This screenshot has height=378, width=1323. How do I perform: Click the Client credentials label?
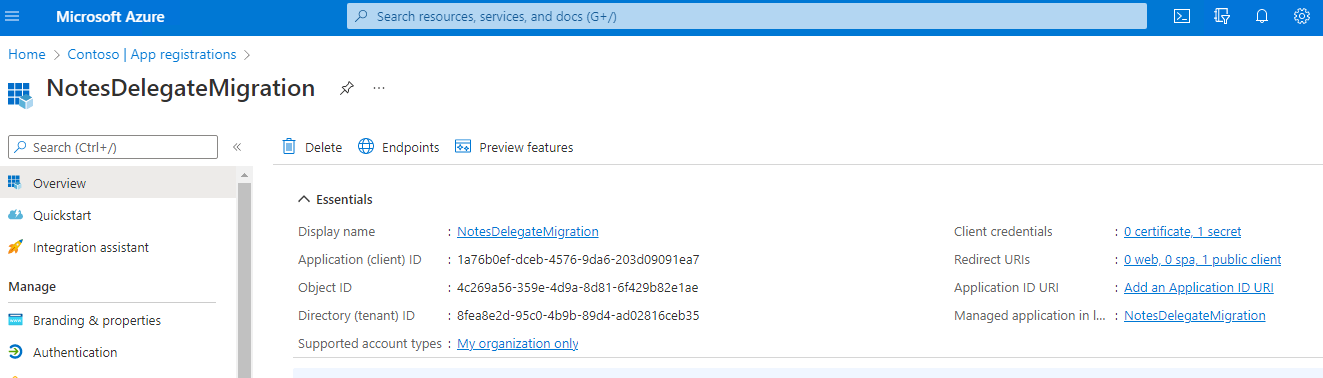pyautogui.click(x=1003, y=231)
